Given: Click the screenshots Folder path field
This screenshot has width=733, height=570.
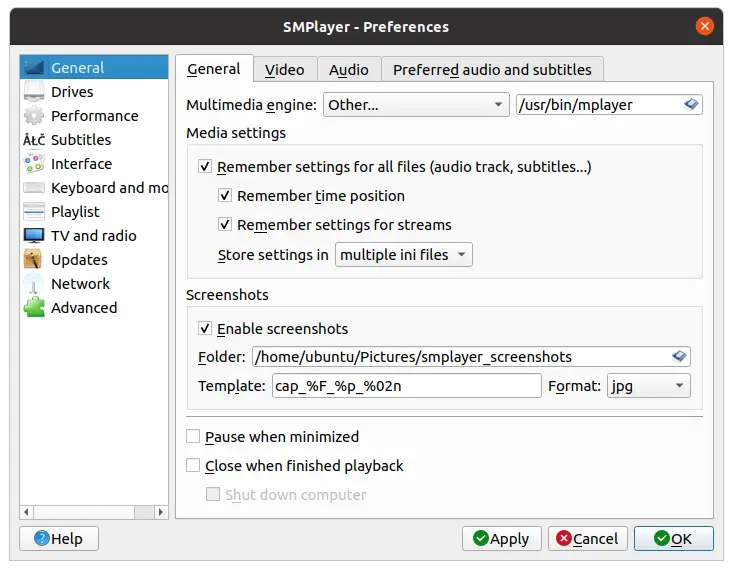Looking at the screenshot, I should pos(471,357).
